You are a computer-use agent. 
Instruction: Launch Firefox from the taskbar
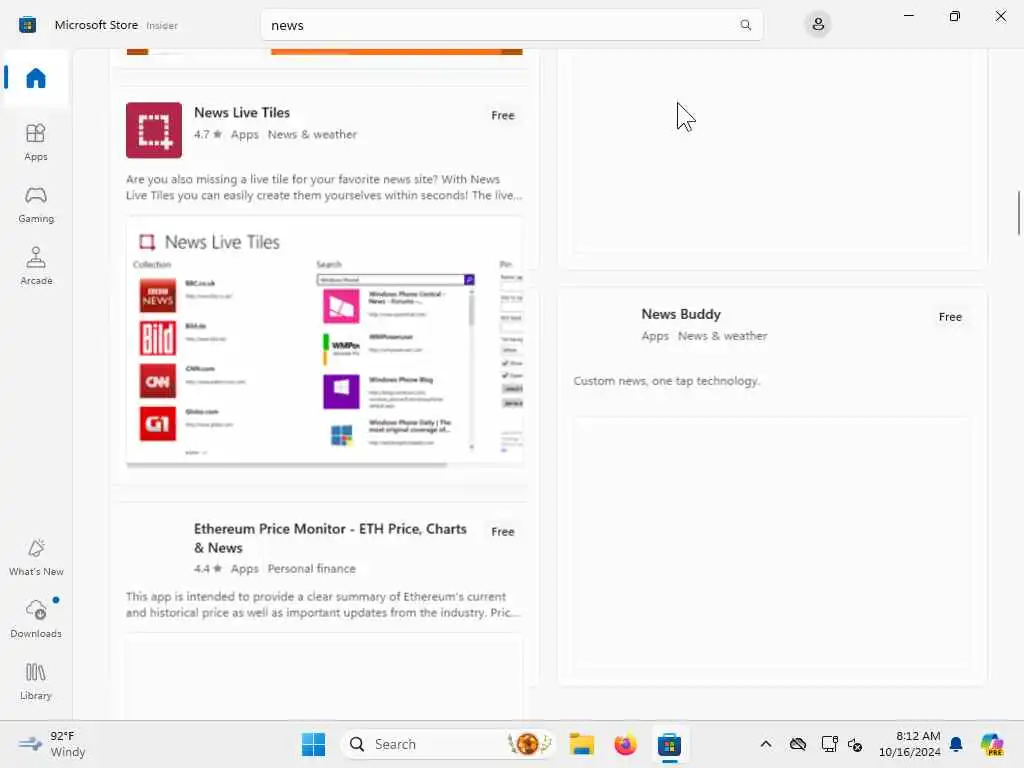(x=625, y=744)
